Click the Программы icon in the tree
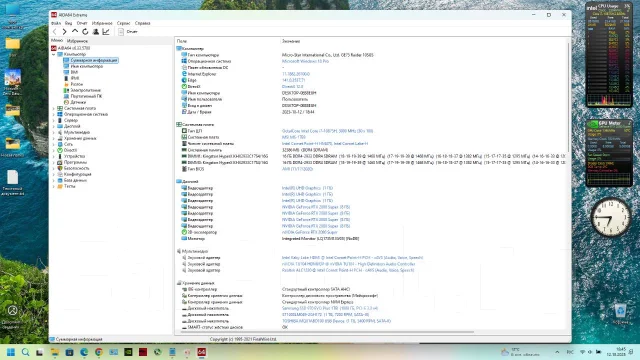640x360 pixels. [x=60, y=162]
